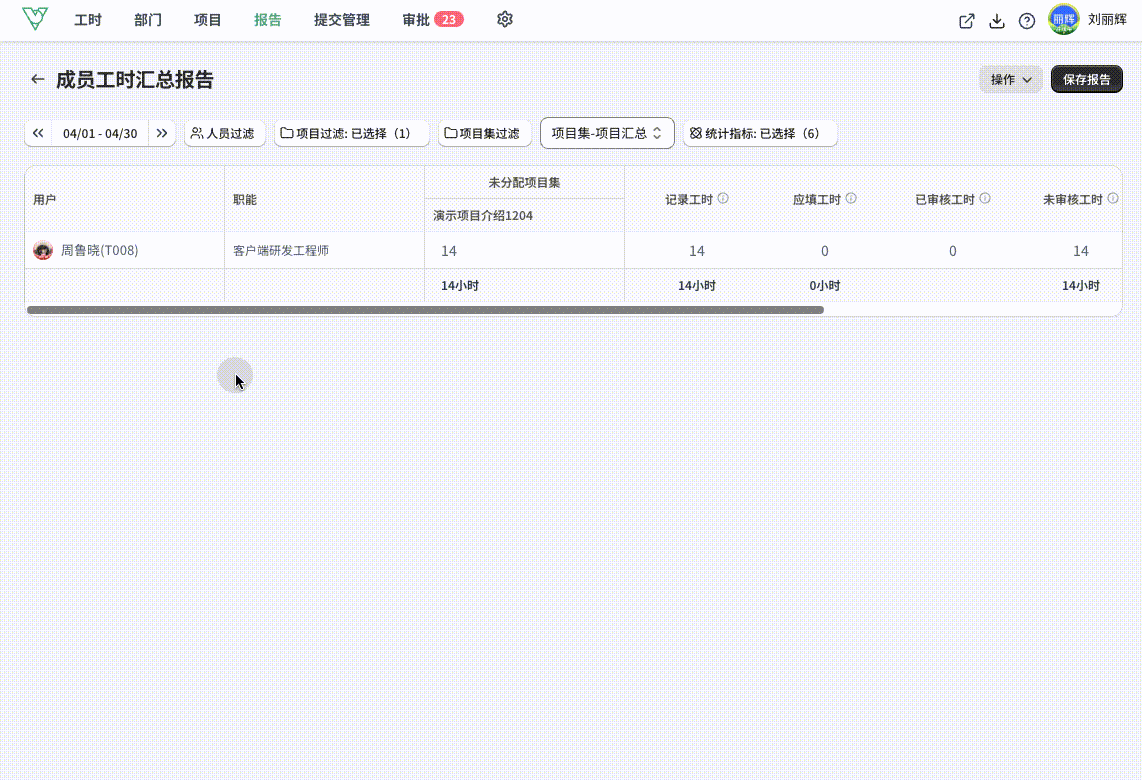1142x780 pixels.
Task: Open the 部门 navigation menu
Action: (148, 20)
